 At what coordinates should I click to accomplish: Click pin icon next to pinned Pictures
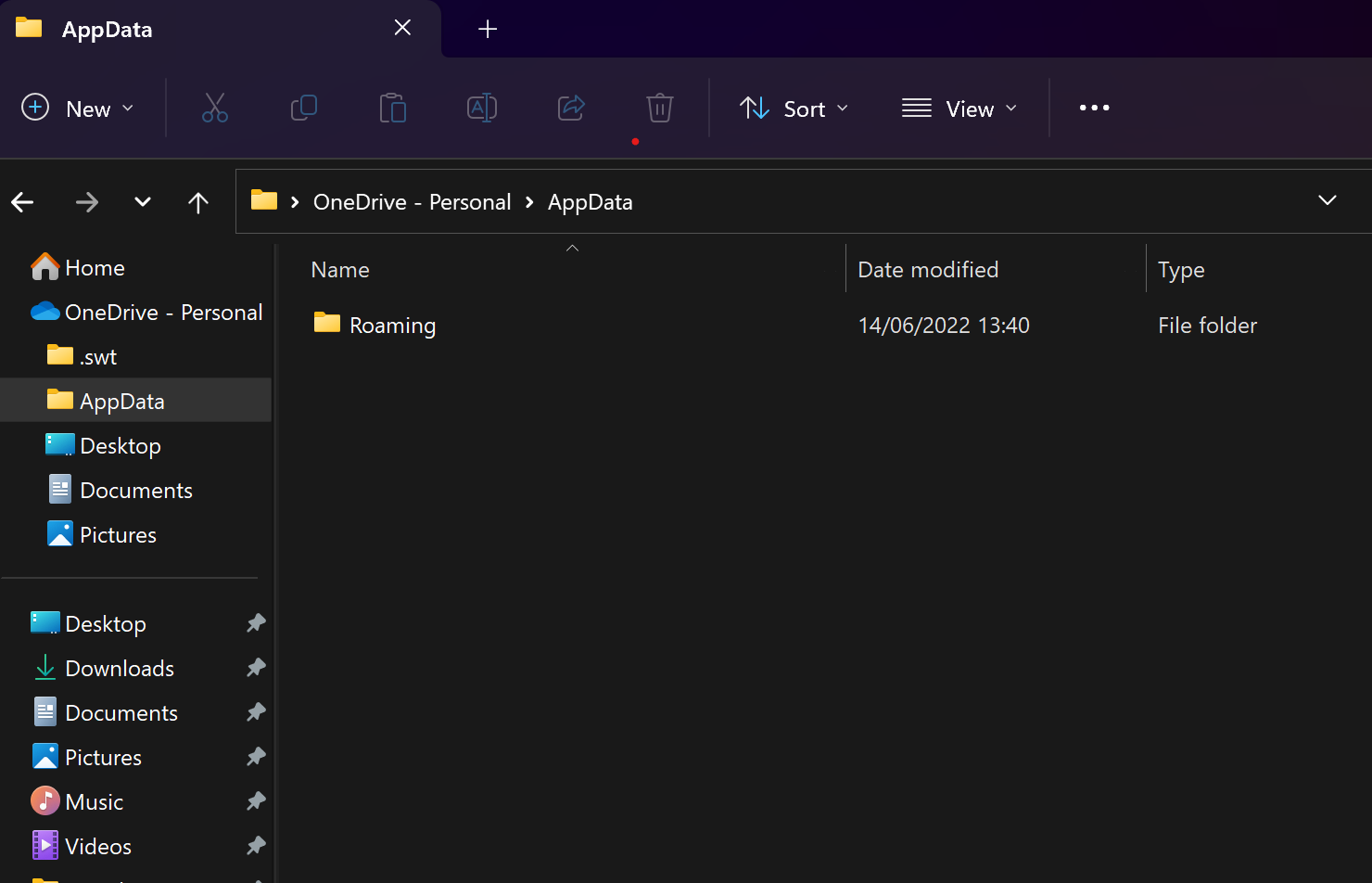click(x=257, y=757)
